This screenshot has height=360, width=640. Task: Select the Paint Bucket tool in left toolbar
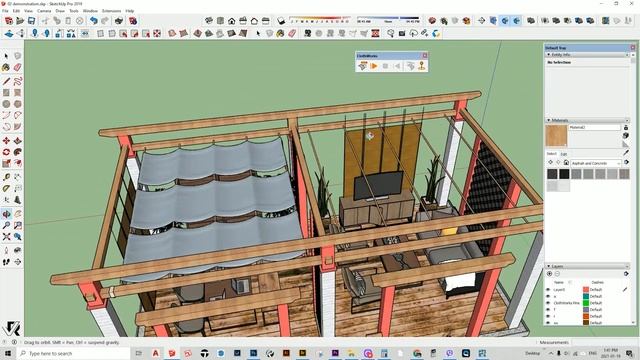6,67
